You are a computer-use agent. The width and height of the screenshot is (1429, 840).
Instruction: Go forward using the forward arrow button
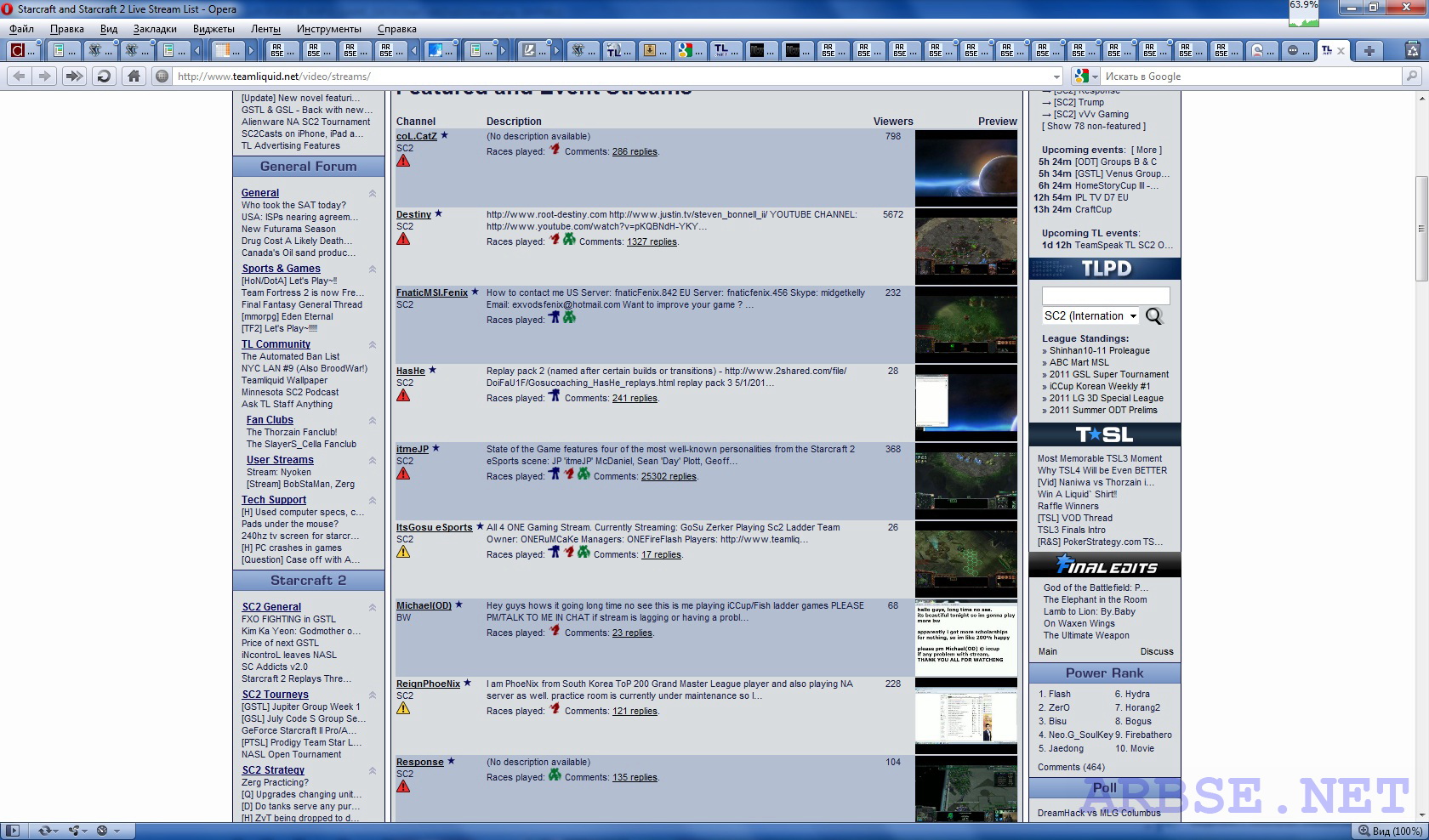click(x=44, y=76)
